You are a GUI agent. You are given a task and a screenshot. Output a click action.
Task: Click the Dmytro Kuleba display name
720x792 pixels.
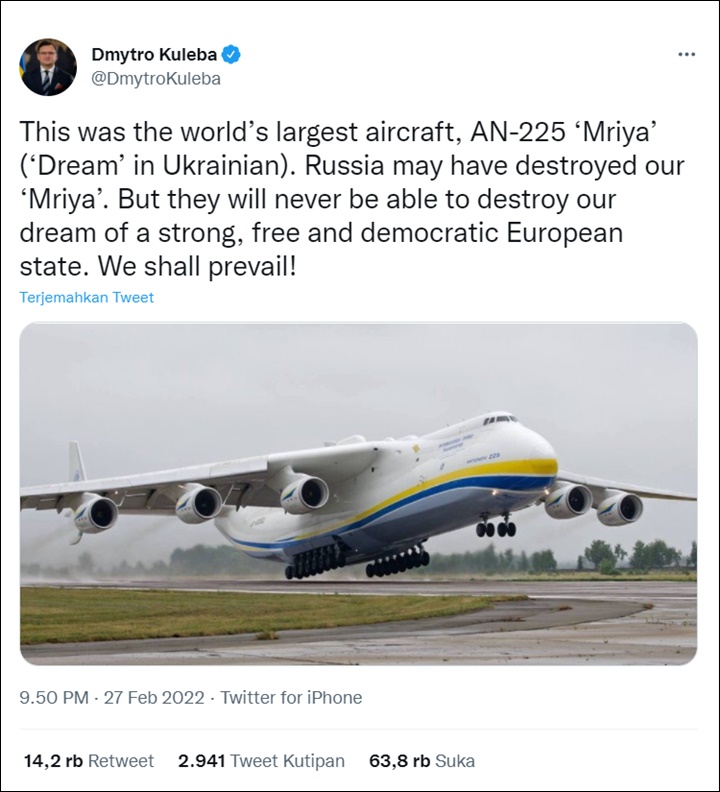(154, 55)
